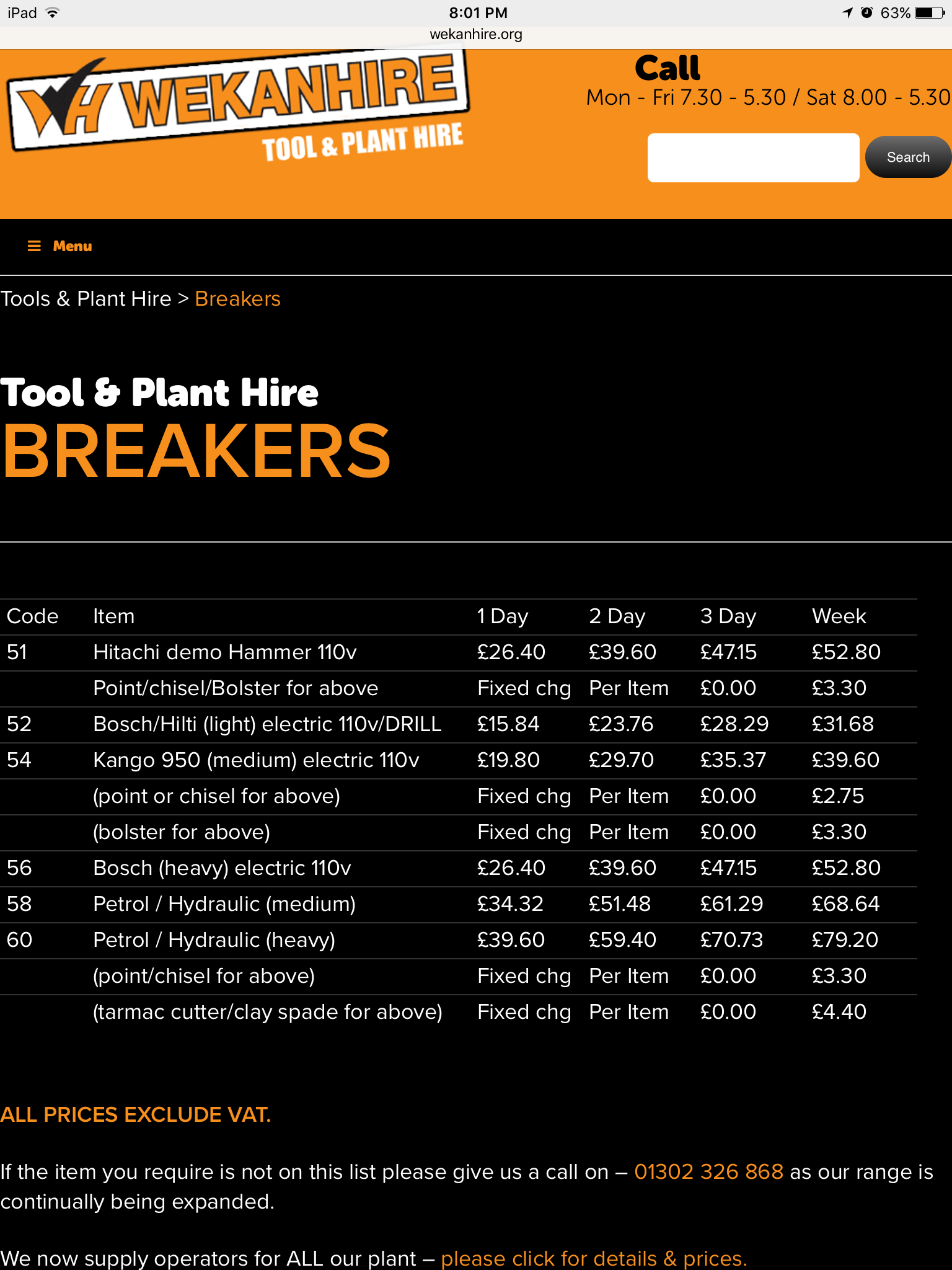Click '£61.29' three-day price
952x1270 pixels.
coord(731,904)
